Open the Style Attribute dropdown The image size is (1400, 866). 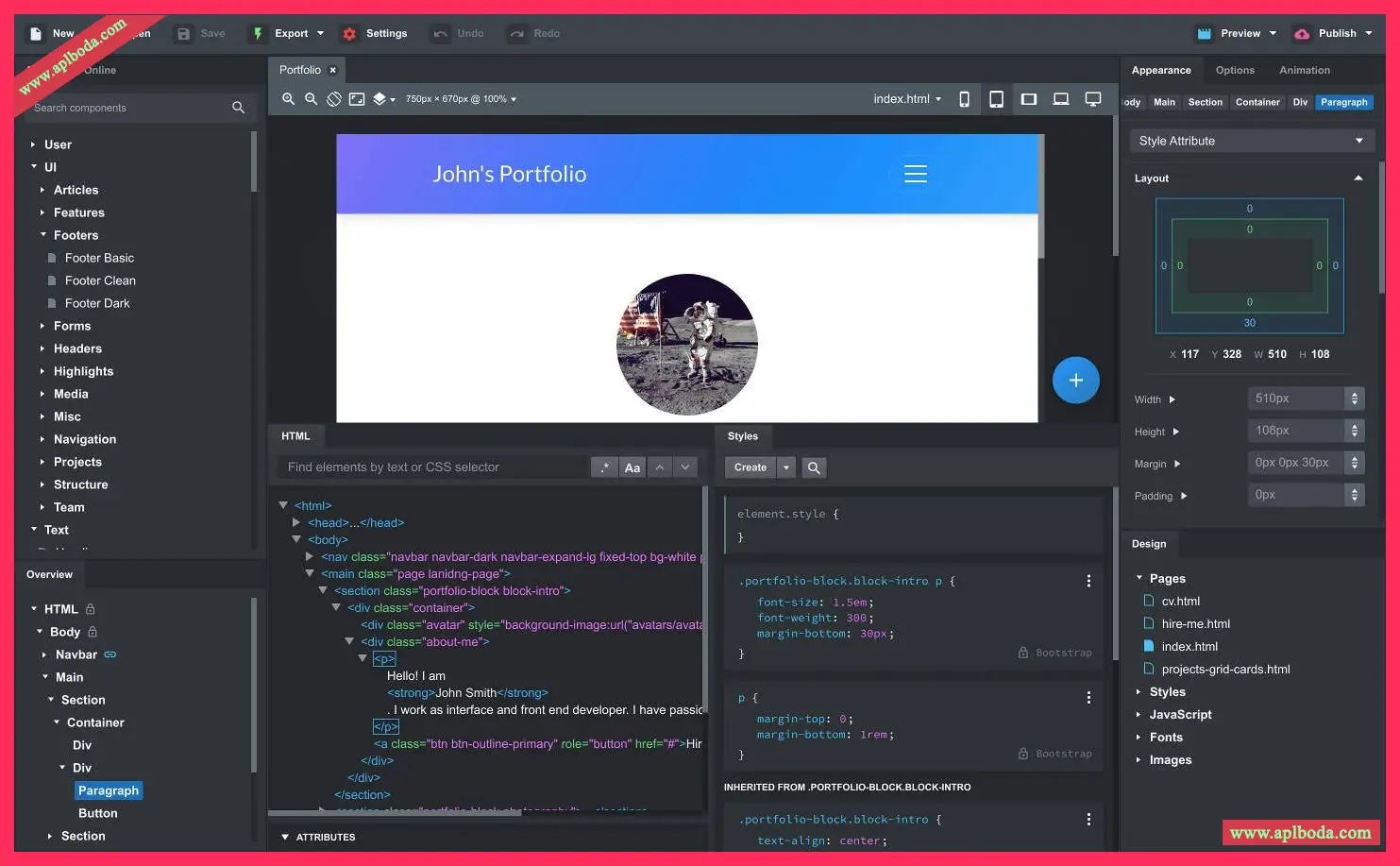click(1251, 141)
